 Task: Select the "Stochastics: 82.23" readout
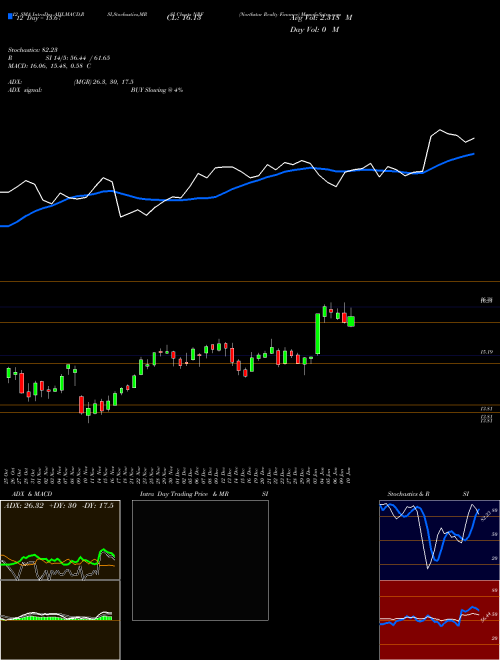(33, 50)
